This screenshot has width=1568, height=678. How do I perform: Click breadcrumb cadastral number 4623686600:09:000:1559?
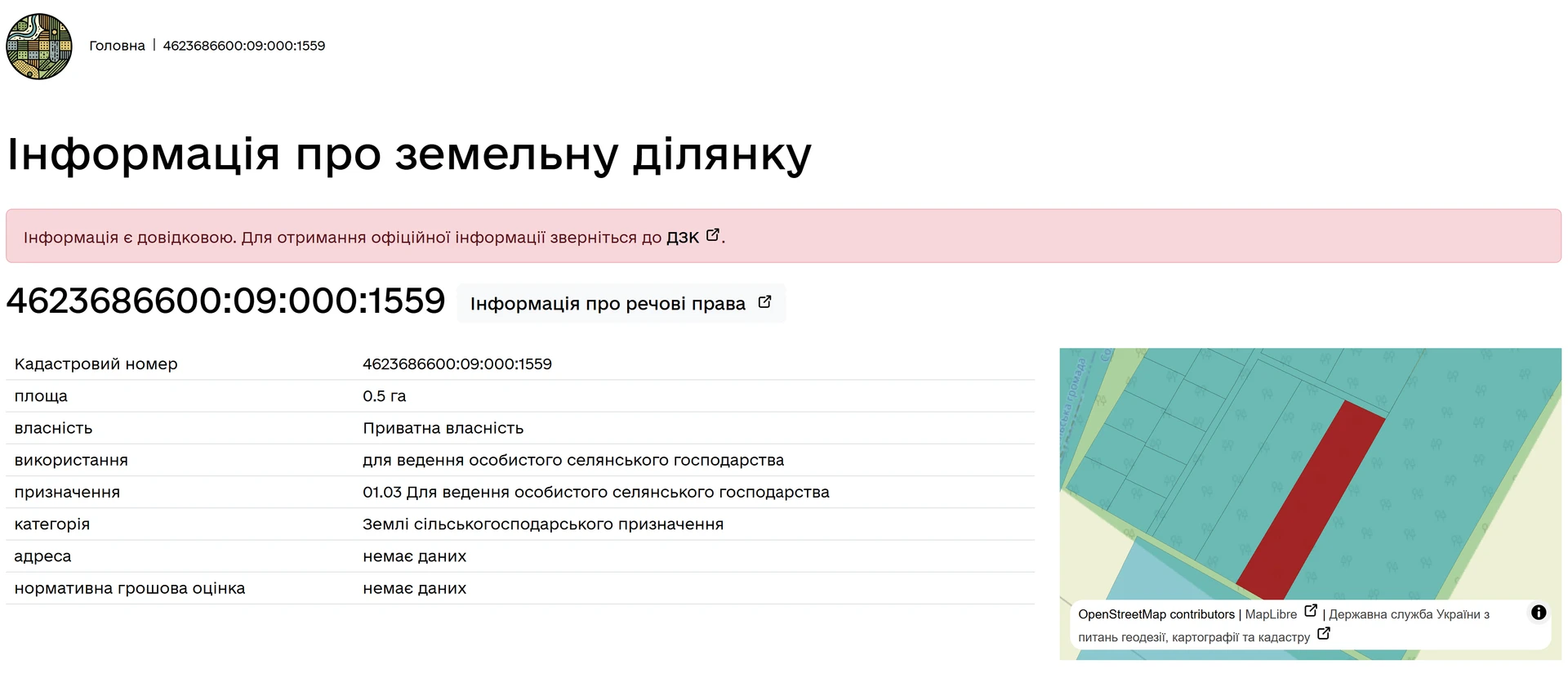(x=244, y=46)
